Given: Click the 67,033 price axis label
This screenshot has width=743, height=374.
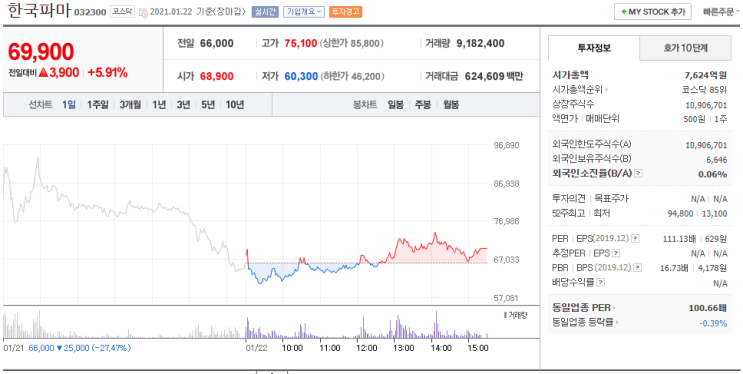Looking at the screenshot, I should point(507,260).
